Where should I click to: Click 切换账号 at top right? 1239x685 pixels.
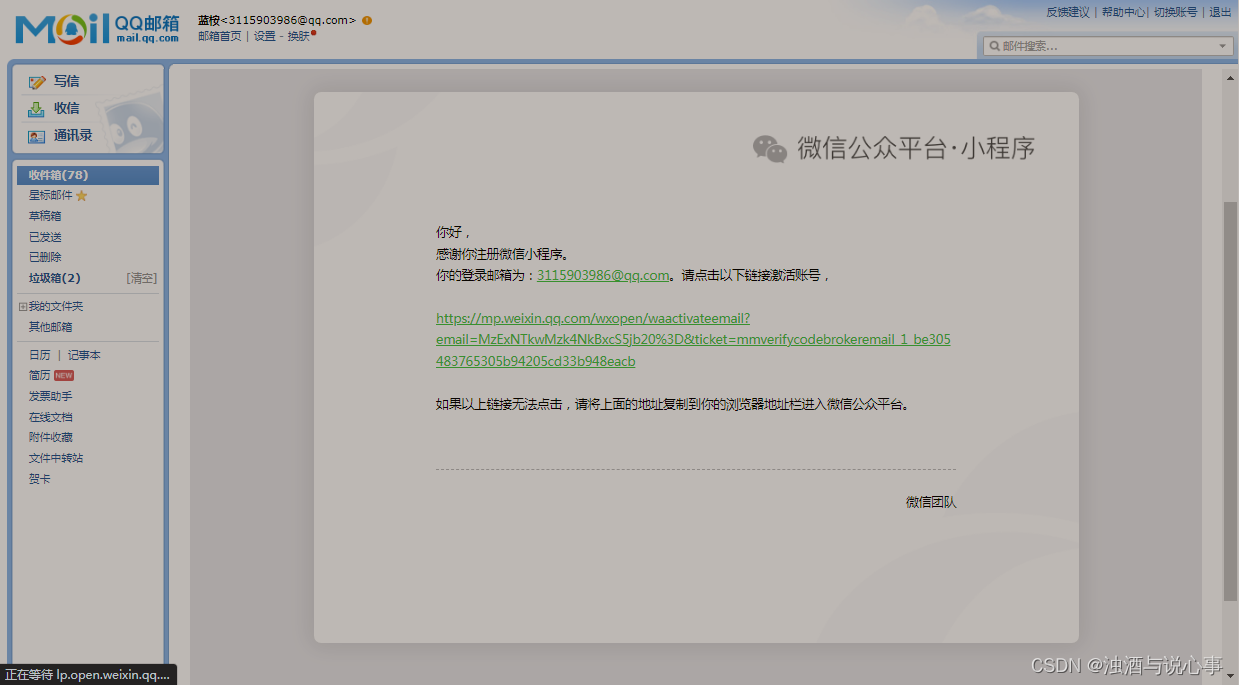point(1175,12)
